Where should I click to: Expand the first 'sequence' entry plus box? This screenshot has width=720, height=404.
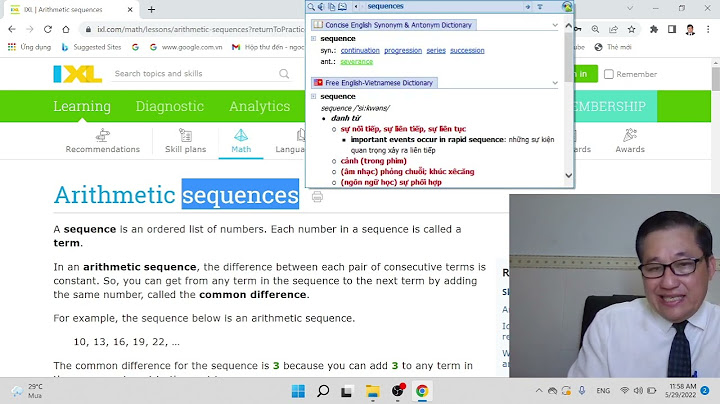pyautogui.click(x=314, y=39)
